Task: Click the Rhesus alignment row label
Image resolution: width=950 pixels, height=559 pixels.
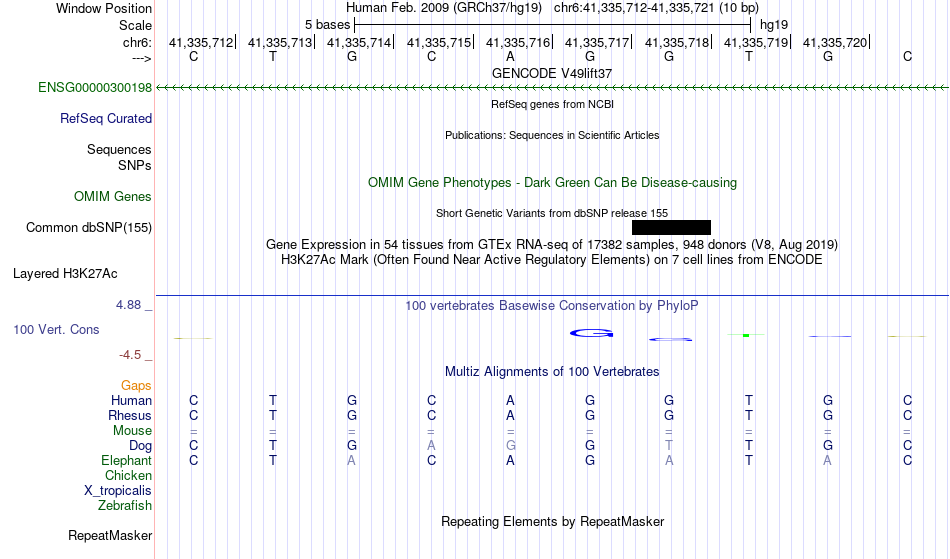Action: tap(130, 416)
